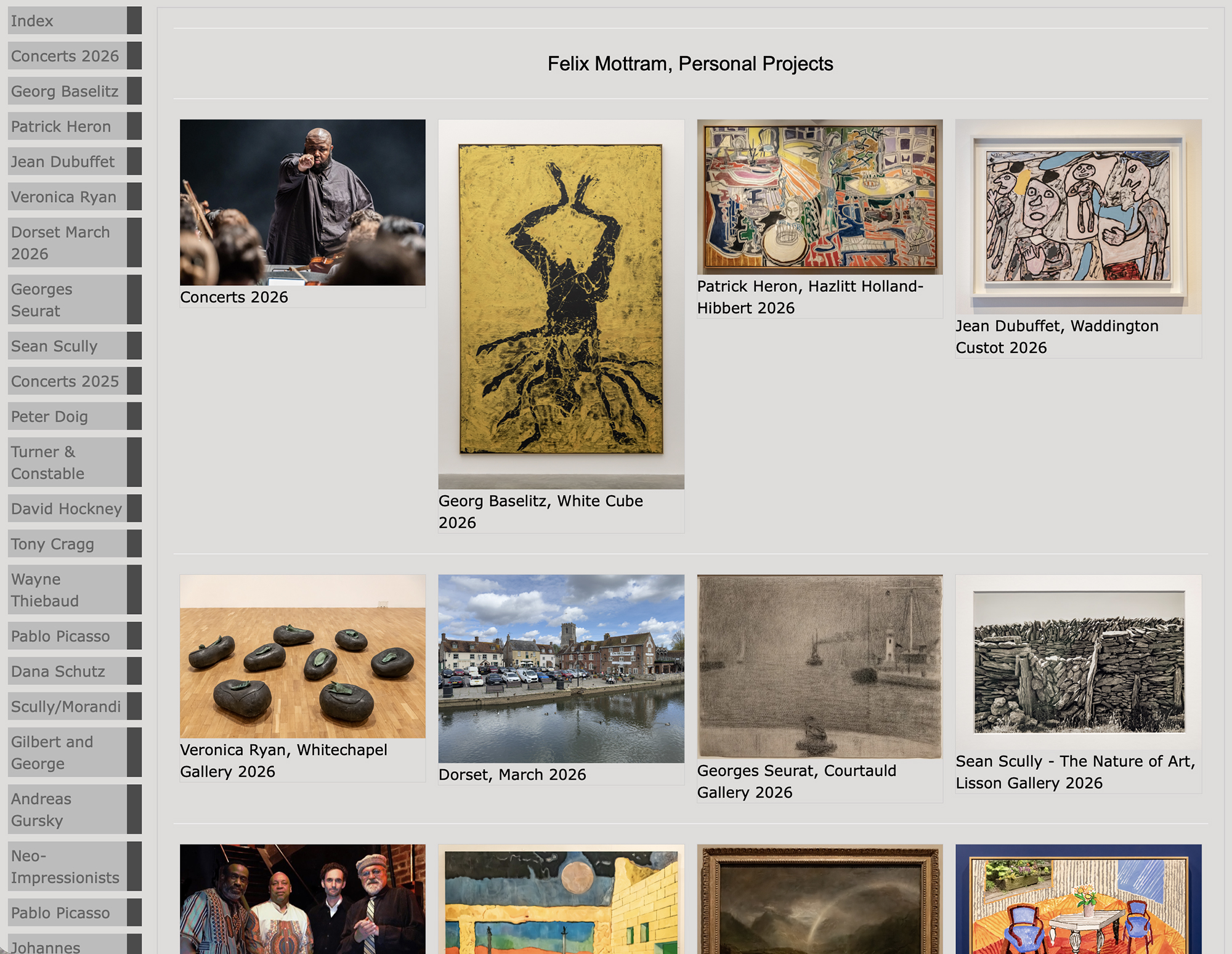The height and width of the screenshot is (954, 1232).
Task: Follow 'Veronica Ryan, Whitechapel Gallery 2026' caption link
Action: pos(283,761)
